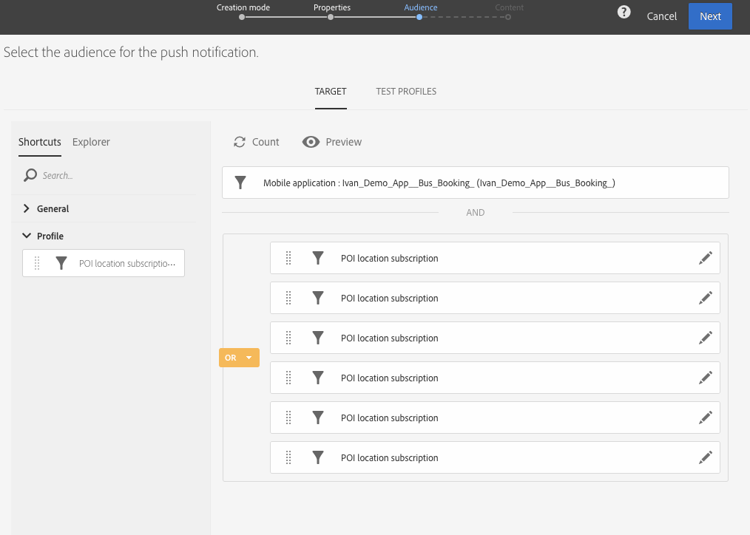The height and width of the screenshot is (535, 750).
Task: Click the first POI rule drag handle
Action: pyautogui.click(x=288, y=258)
